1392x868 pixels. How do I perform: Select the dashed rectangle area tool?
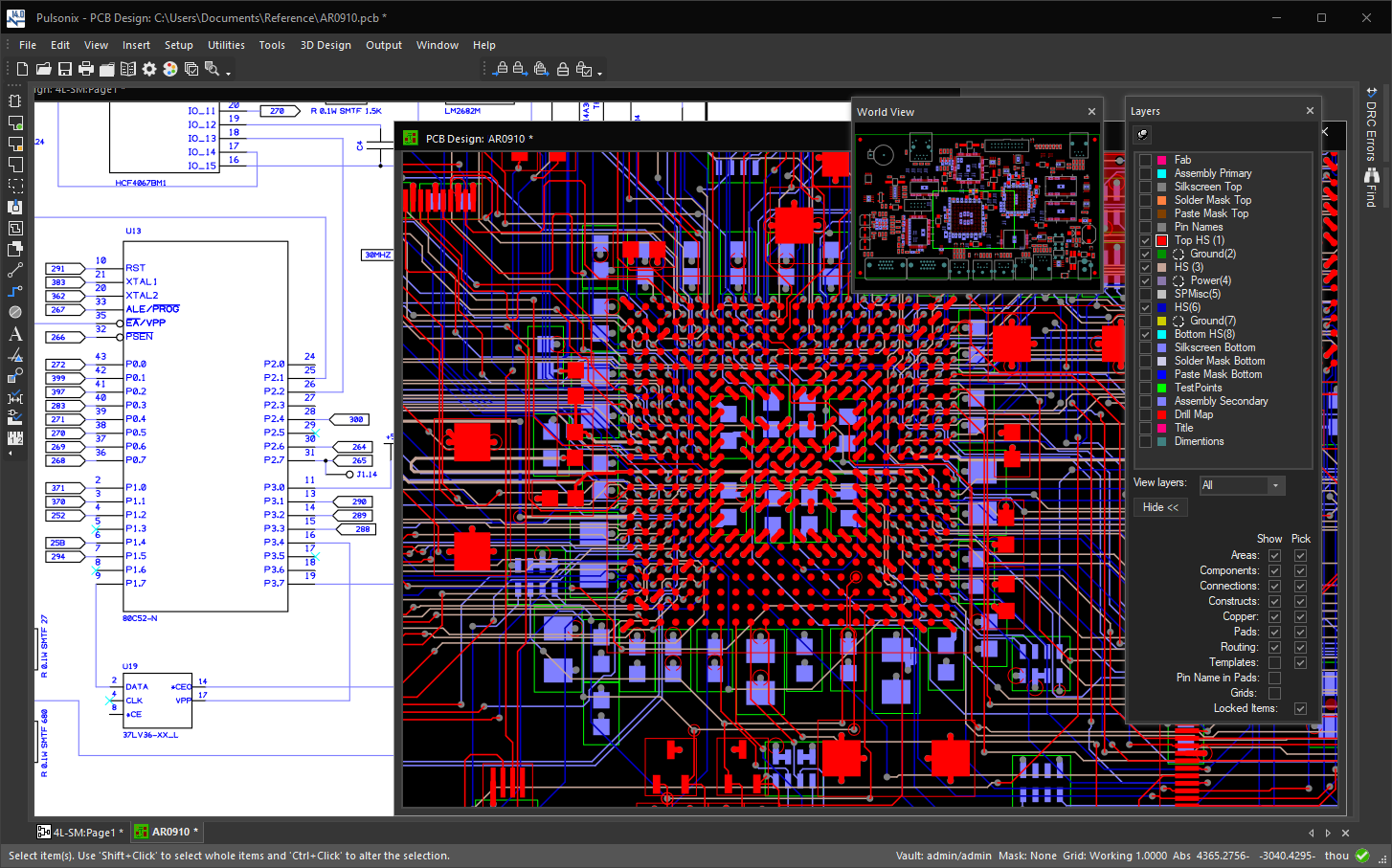click(x=15, y=186)
